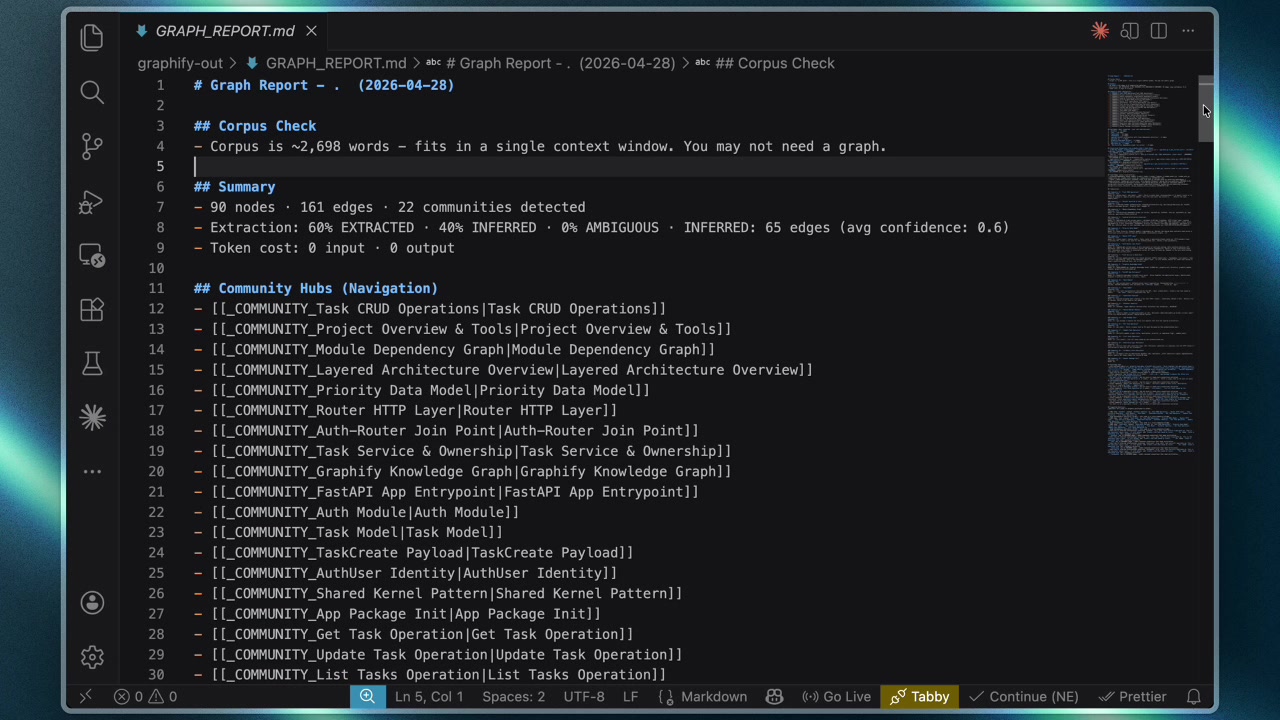
Task: Click the orange Claude icon in editor title bar
Action: click(x=1100, y=31)
